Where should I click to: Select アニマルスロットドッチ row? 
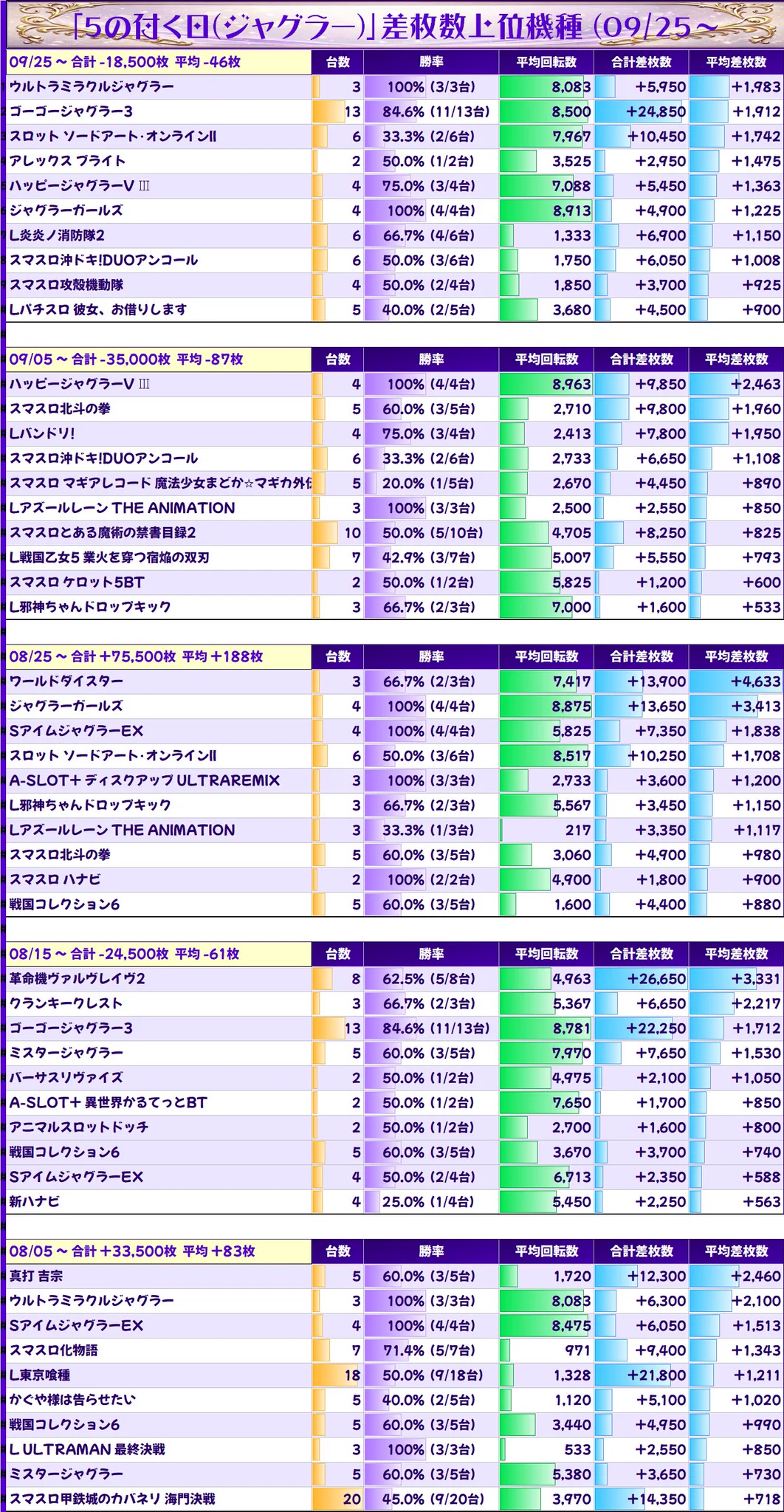tap(395, 1128)
